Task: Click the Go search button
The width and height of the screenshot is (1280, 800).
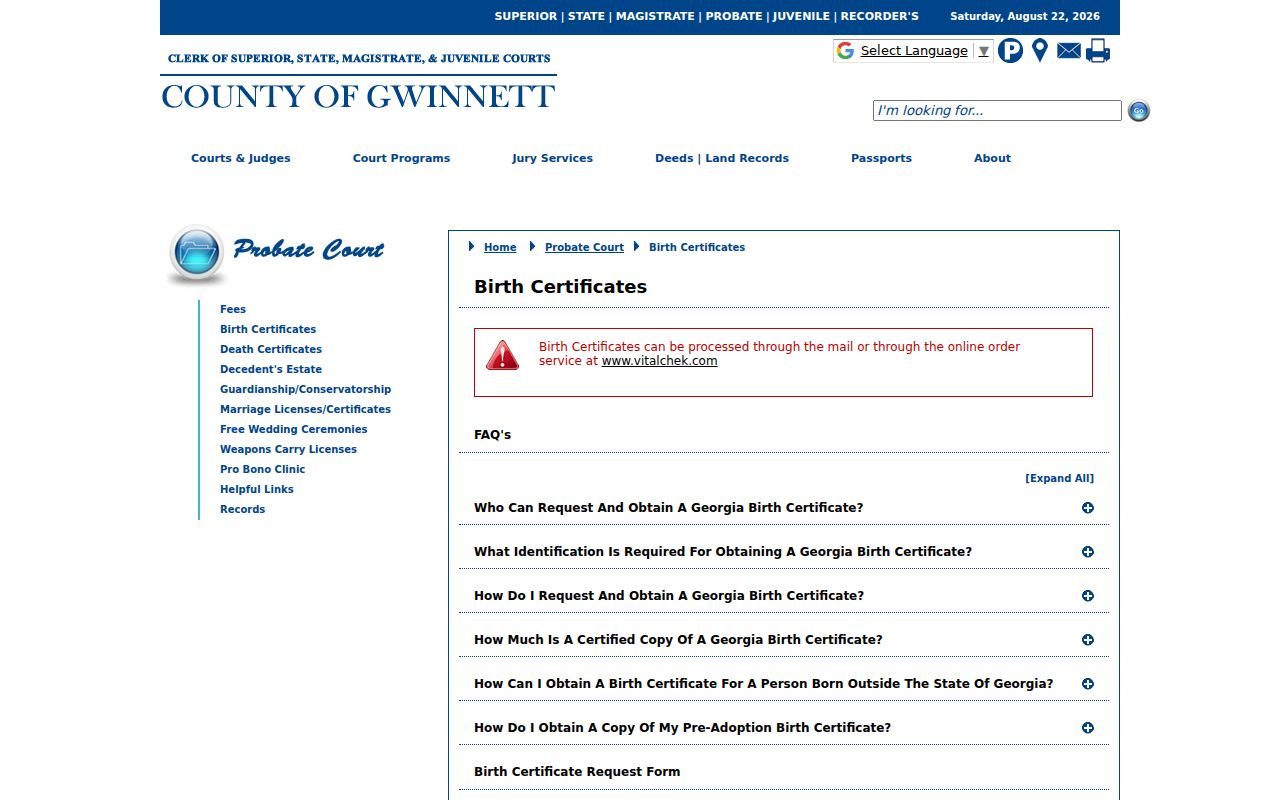Action: [1139, 111]
